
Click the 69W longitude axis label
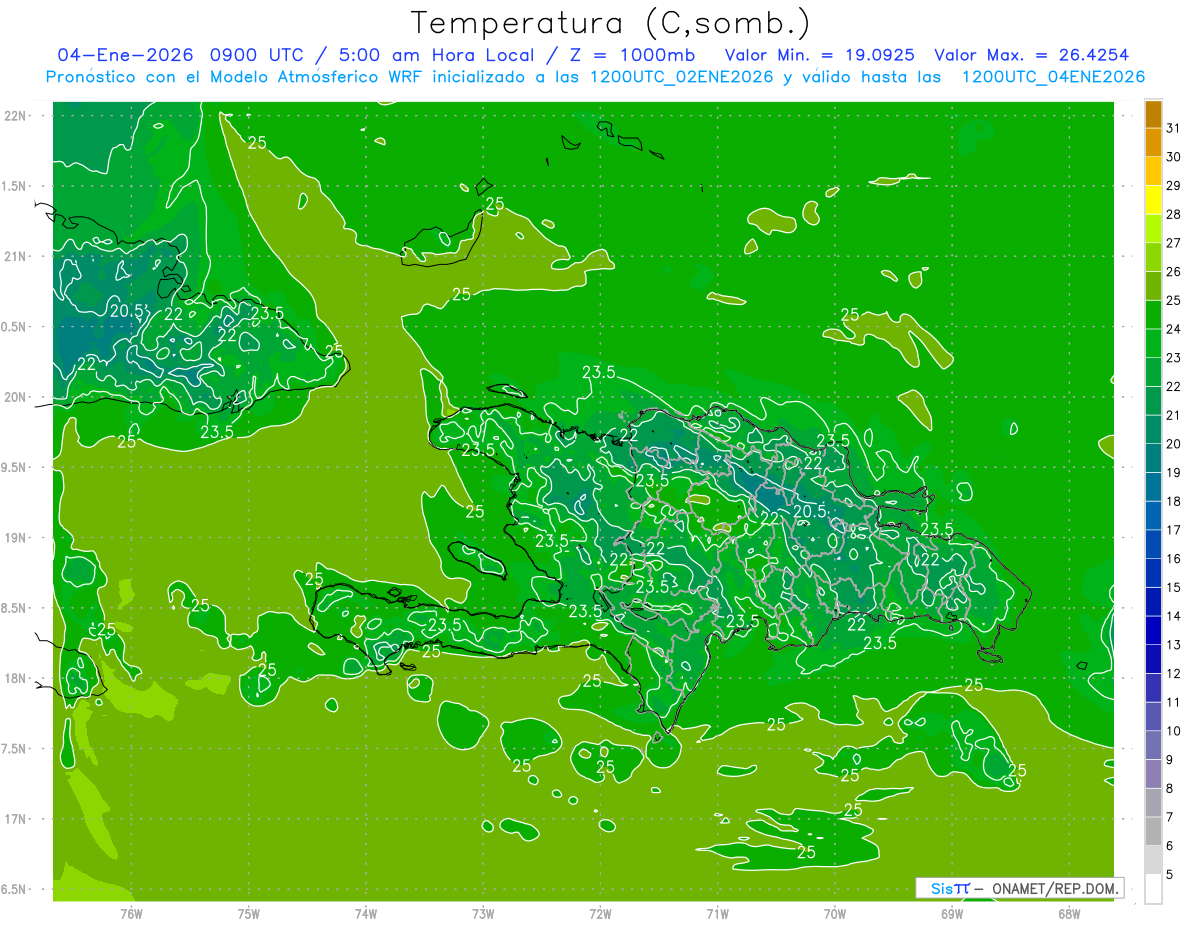952,914
